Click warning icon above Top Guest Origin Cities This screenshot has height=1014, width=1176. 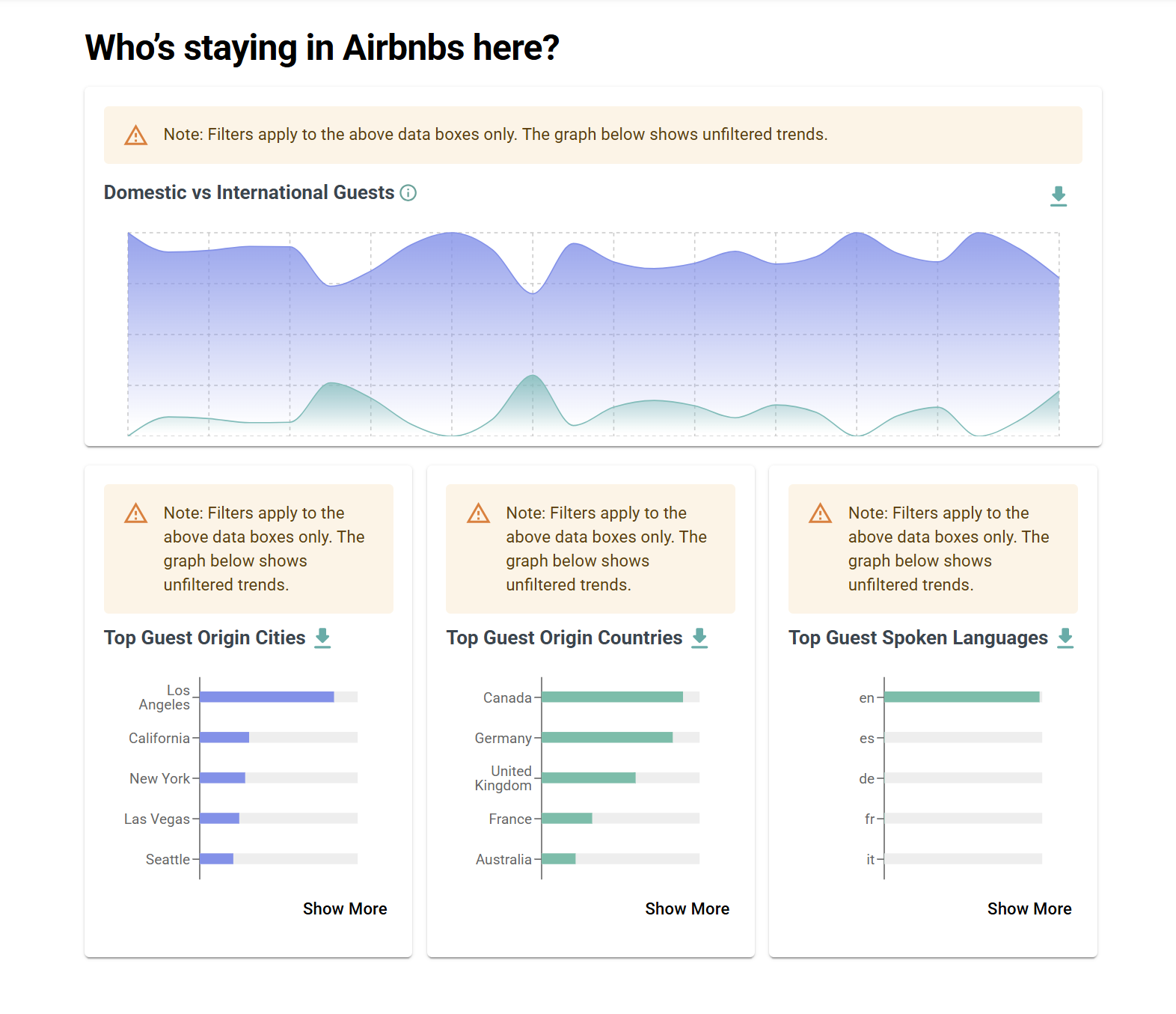pyautogui.click(x=135, y=513)
